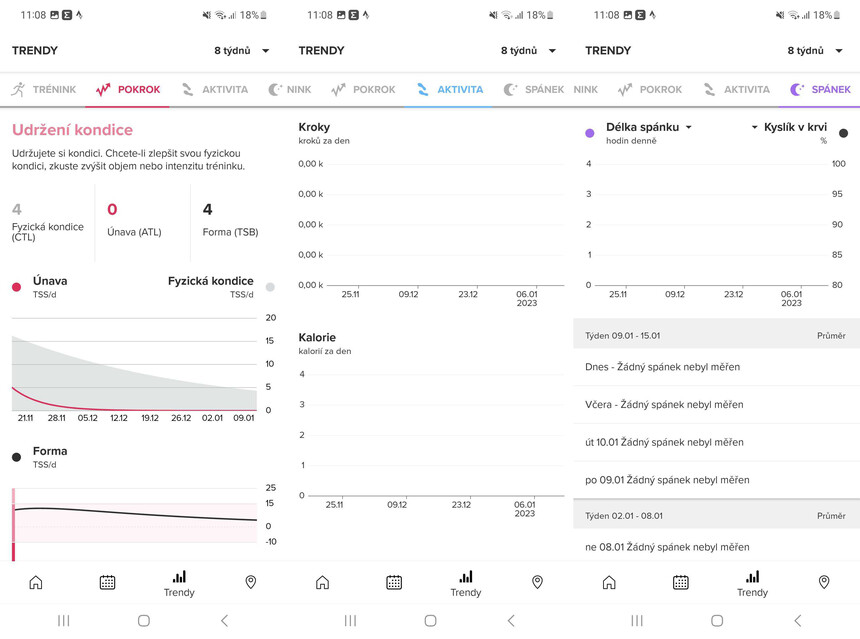Switch to the Trénink tab
Viewport: 860px width, 639px height.
pos(44,89)
